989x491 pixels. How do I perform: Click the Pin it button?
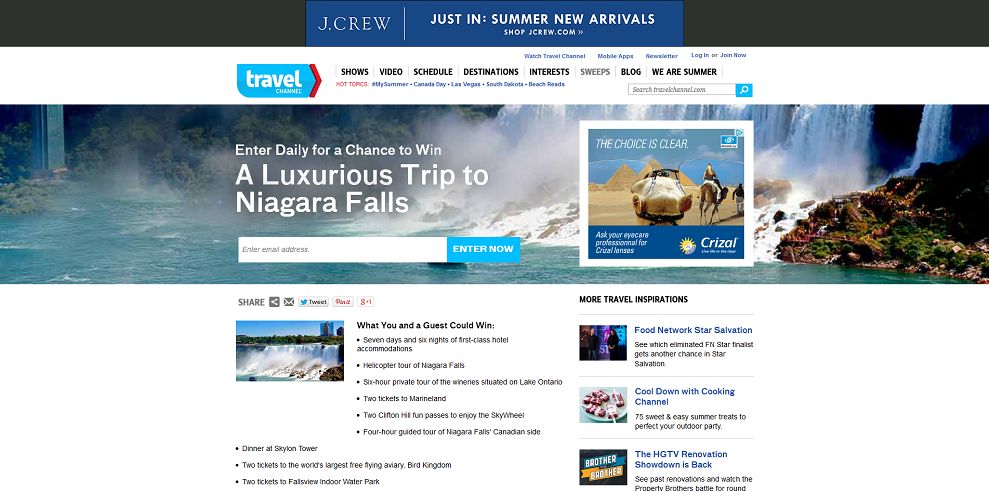[343, 302]
